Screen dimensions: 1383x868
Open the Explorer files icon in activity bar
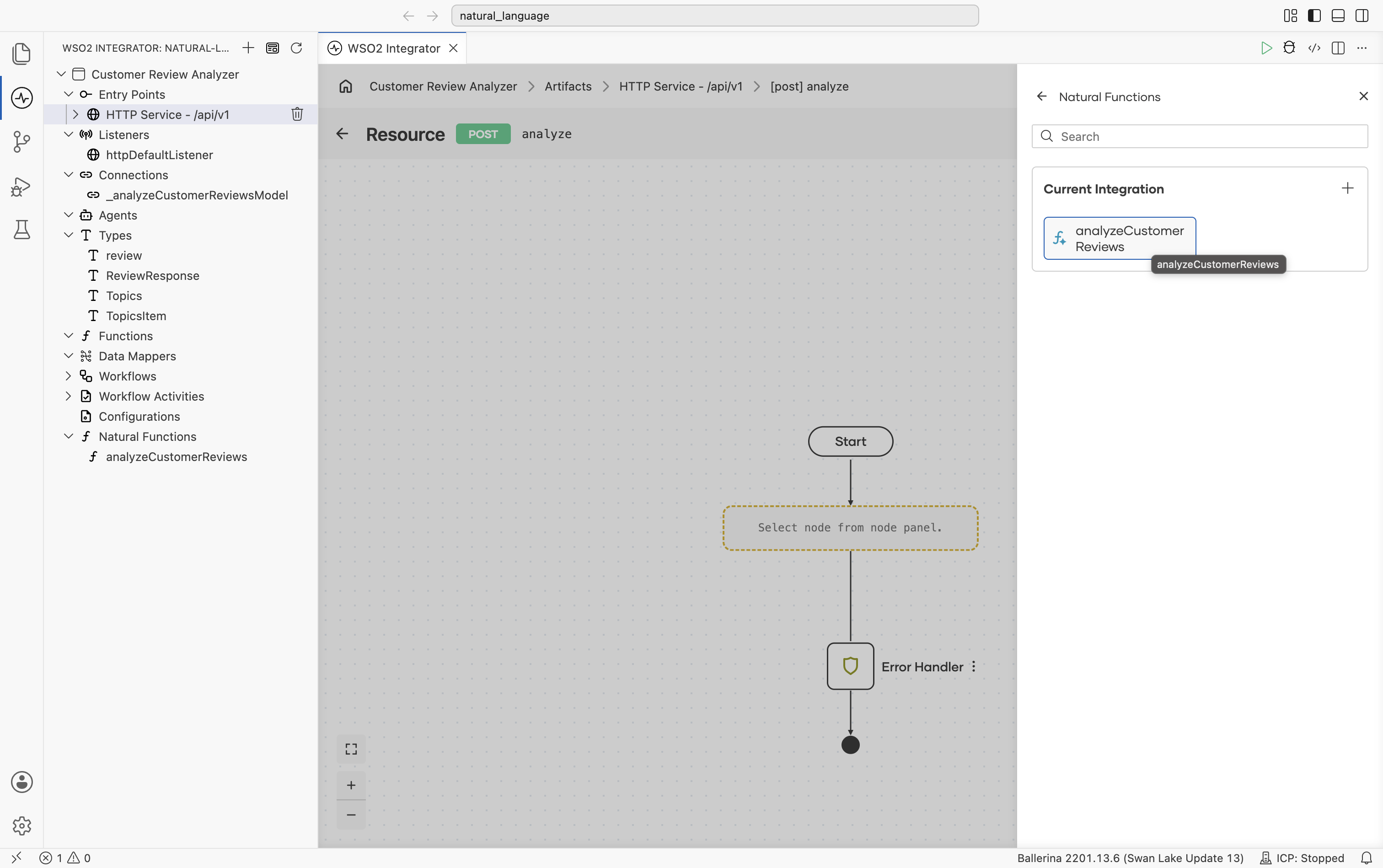[x=22, y=54]
